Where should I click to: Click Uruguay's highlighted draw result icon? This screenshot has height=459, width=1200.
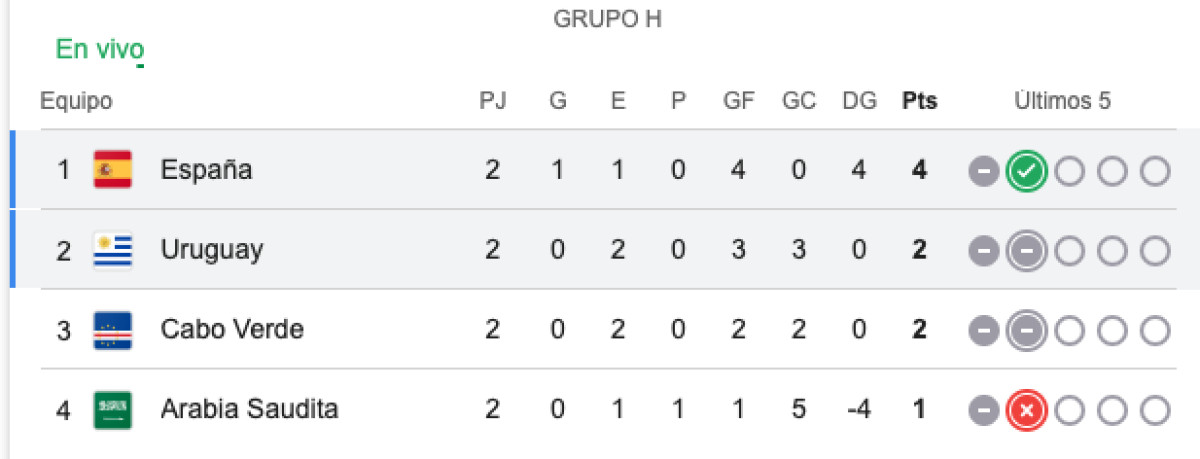[1027, 251]
